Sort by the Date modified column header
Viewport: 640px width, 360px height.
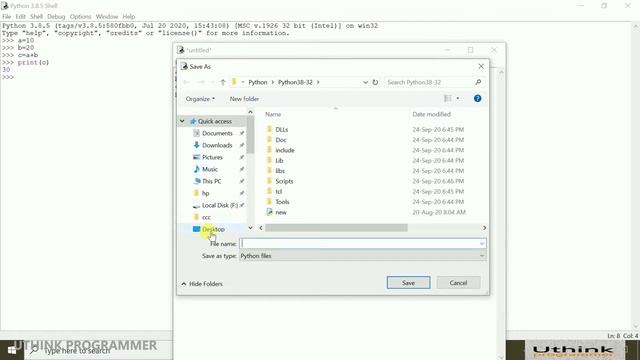pos(431,114)
